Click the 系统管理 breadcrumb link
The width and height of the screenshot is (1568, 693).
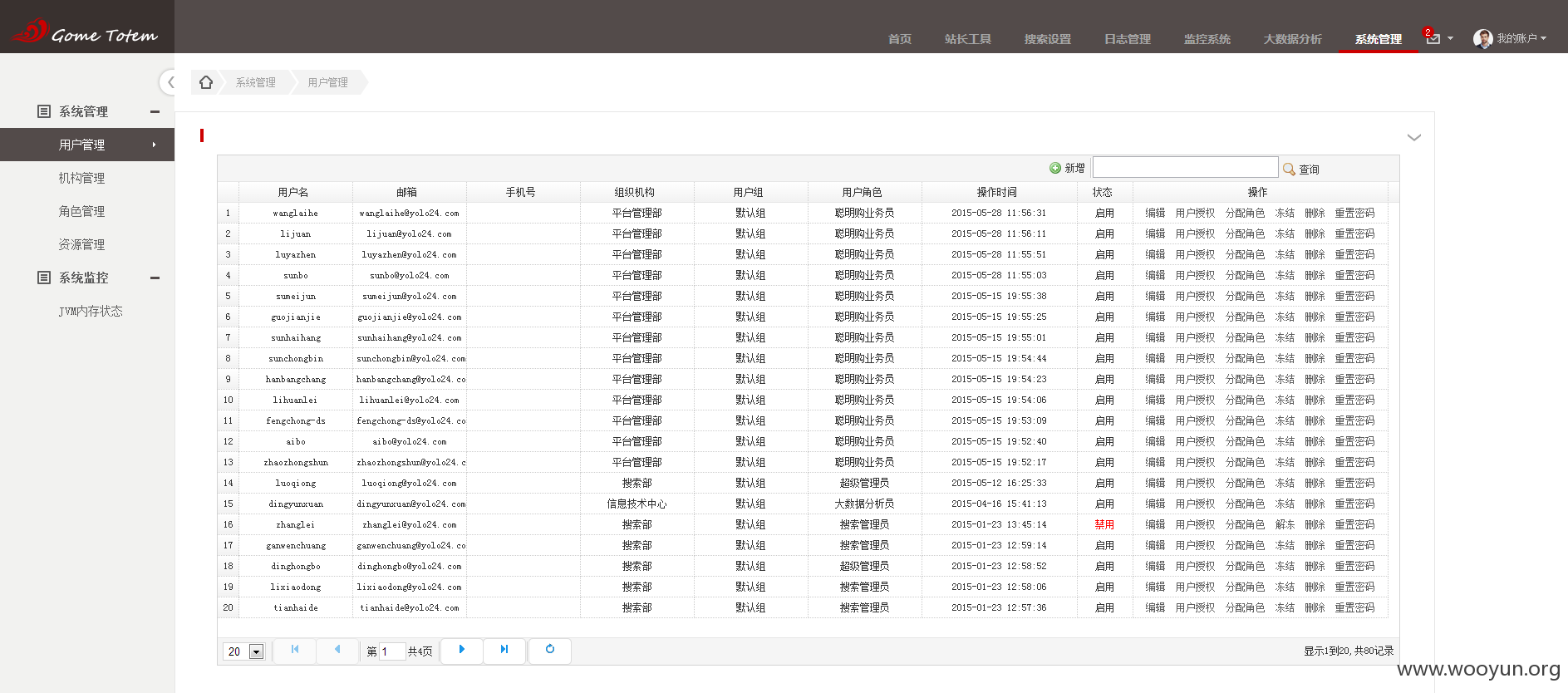point(256,82)
